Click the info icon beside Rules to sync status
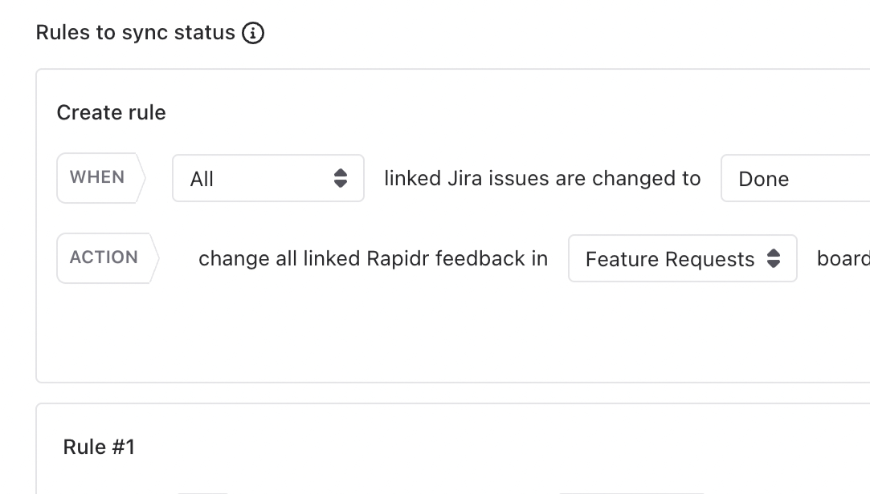The height and width of the screenshot is (494, 870). click(250, 33)
